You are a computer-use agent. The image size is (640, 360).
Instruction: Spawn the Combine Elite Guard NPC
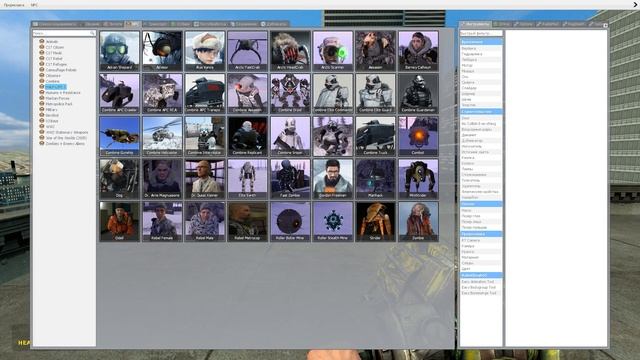376,93
